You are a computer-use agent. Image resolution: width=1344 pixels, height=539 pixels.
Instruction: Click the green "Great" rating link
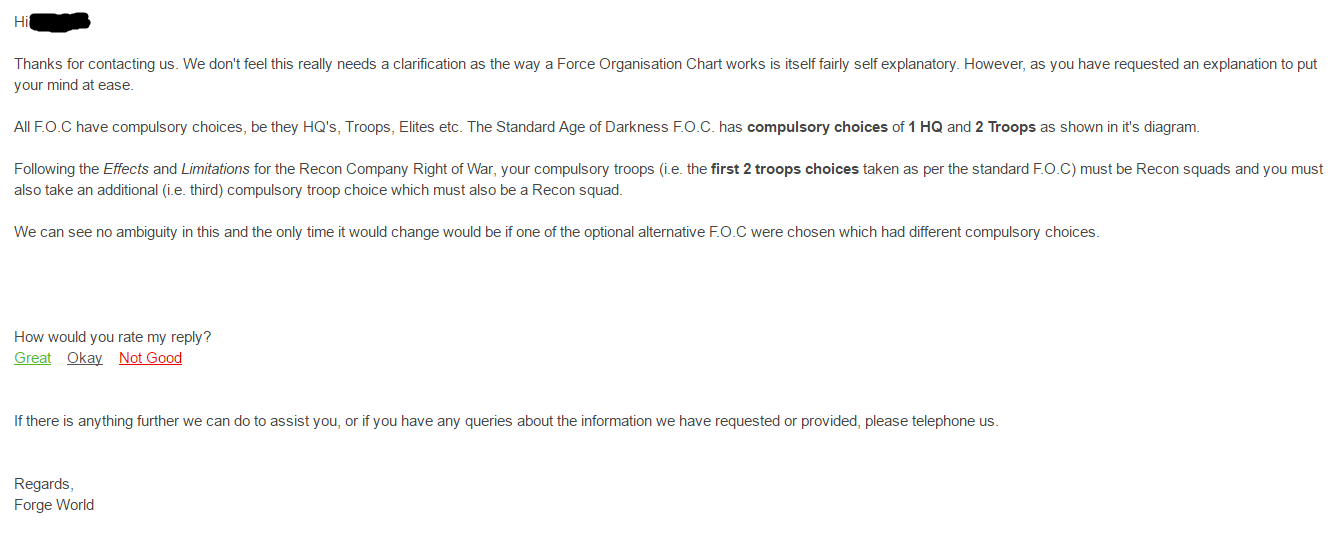tap(32, 358)
